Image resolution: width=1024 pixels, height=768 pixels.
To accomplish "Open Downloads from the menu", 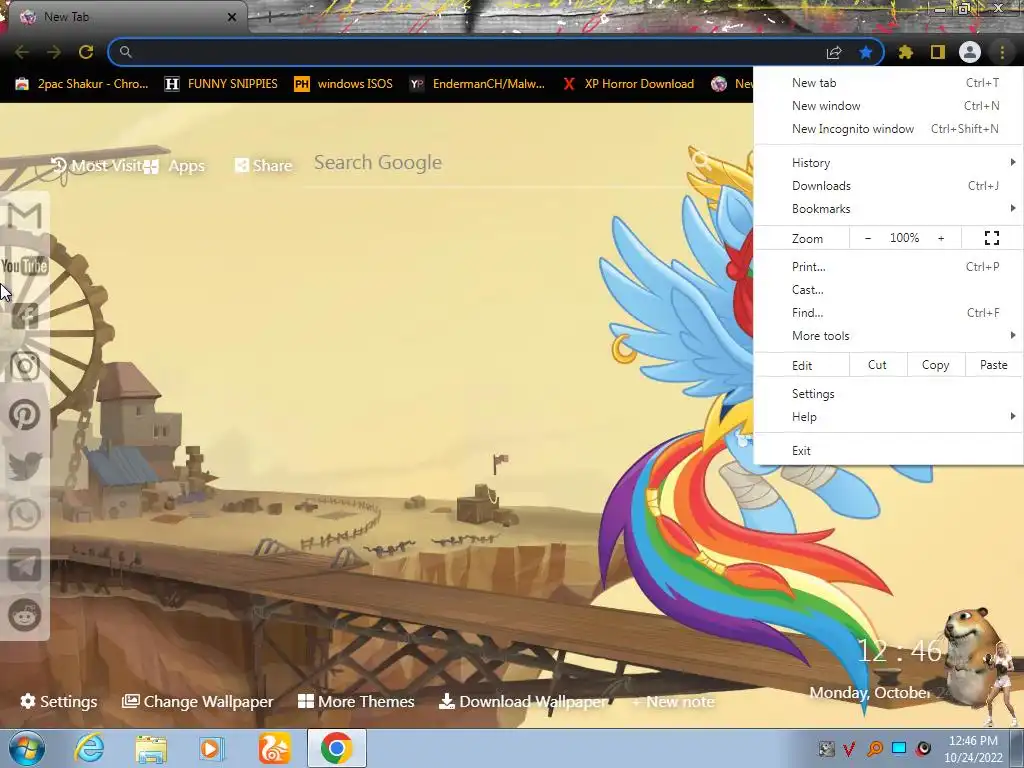I will [x=889, y=186].
